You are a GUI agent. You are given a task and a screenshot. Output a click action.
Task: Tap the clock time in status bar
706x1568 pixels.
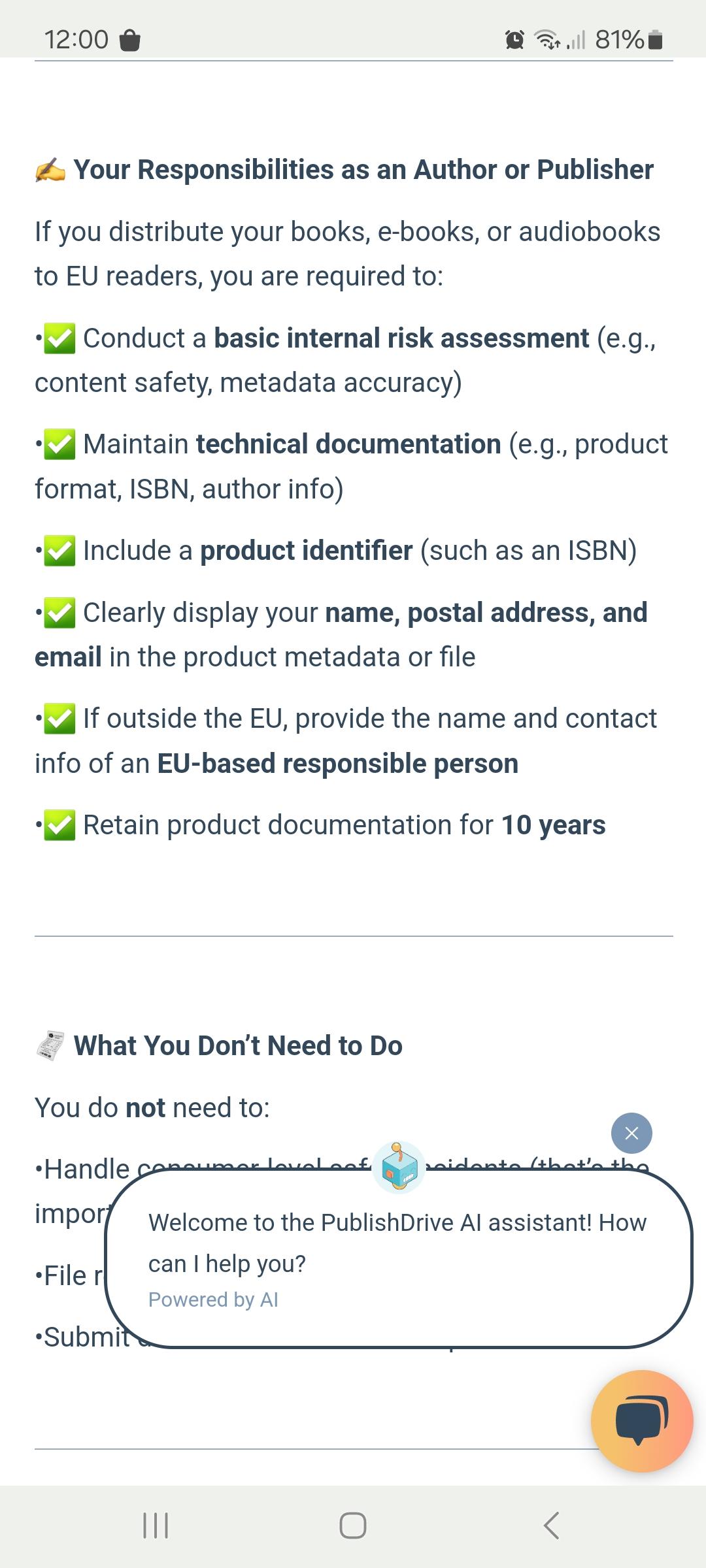click(76, 40)
